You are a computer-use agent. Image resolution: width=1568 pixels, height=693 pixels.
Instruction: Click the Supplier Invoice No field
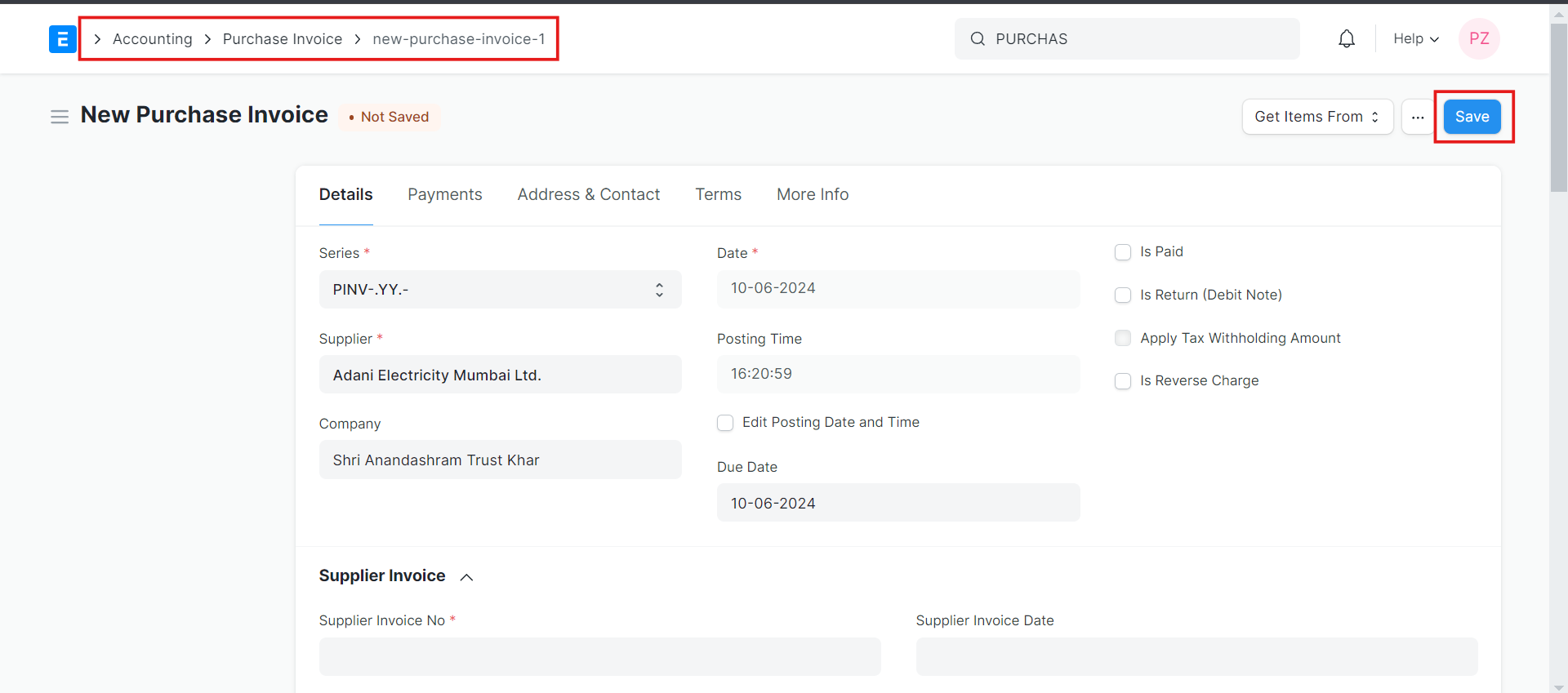599,656
